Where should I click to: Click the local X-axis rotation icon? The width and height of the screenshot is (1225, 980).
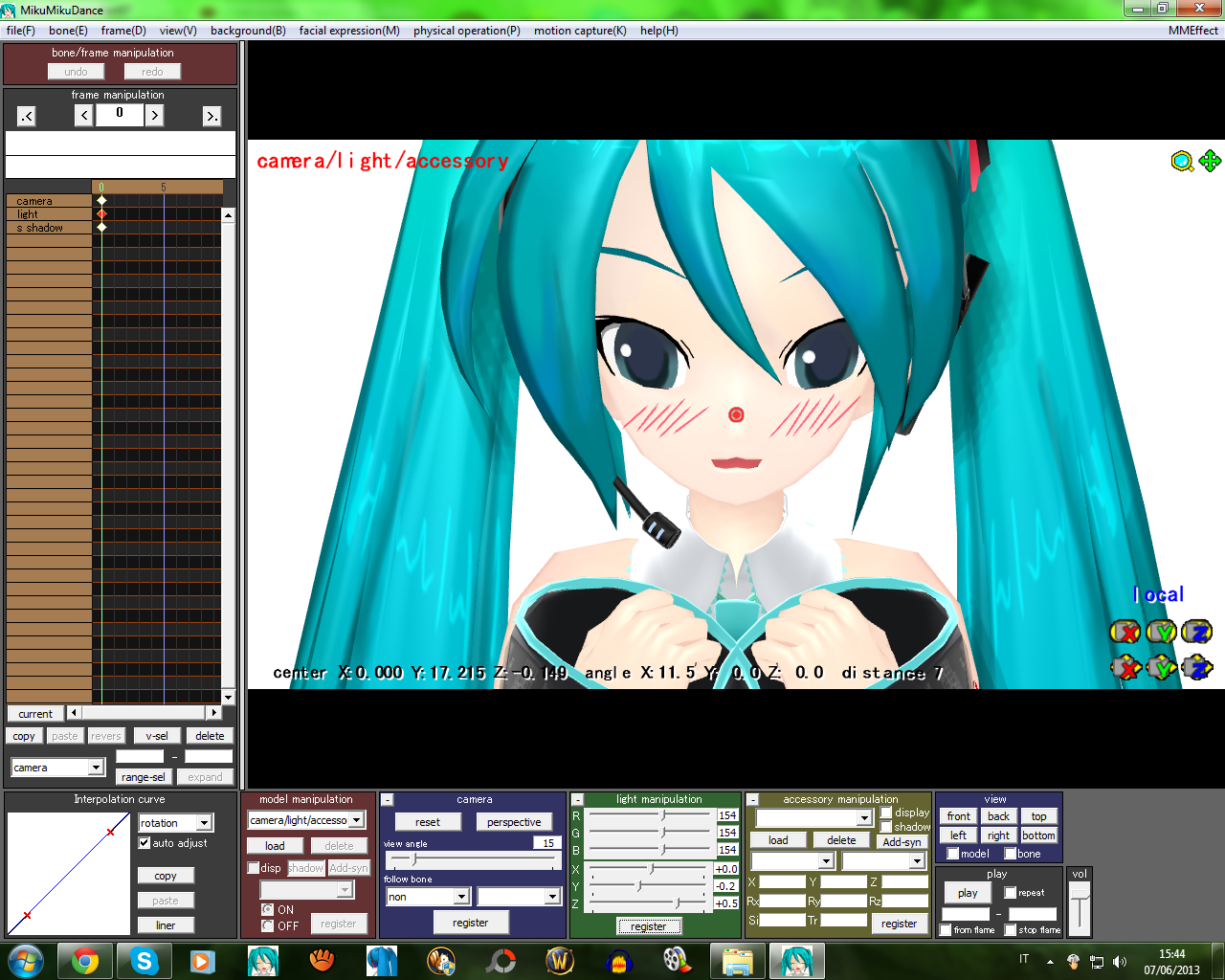pos(1125,633)
